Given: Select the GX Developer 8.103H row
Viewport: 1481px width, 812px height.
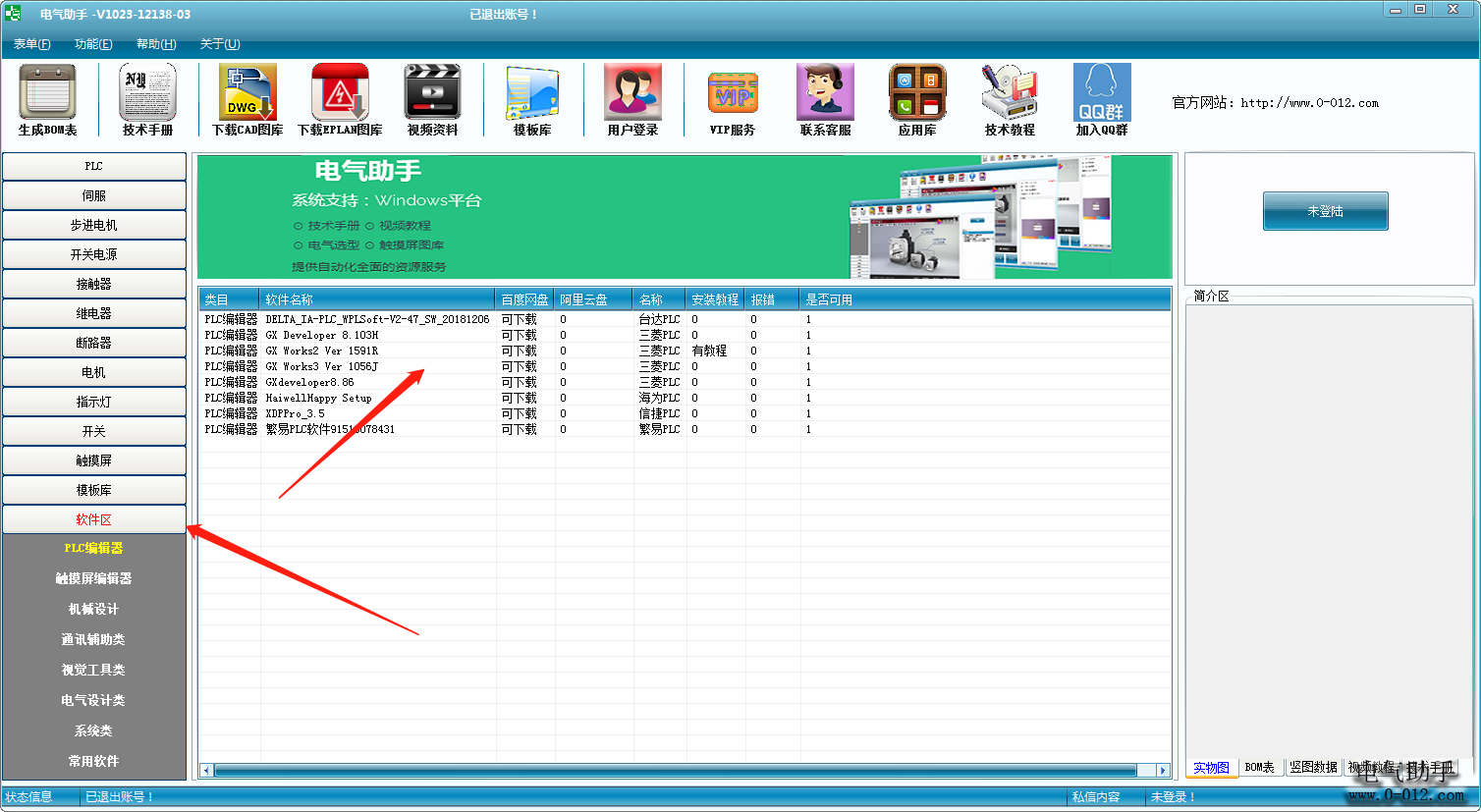Looking at the screenshot, I should tap(685, 335).
